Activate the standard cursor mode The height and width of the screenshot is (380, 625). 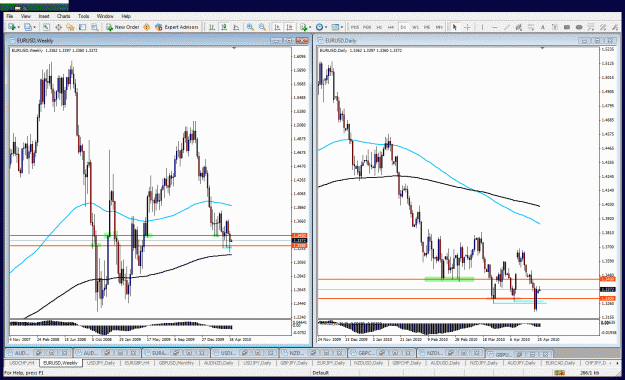pyautogui.click(x=454, y=27)
